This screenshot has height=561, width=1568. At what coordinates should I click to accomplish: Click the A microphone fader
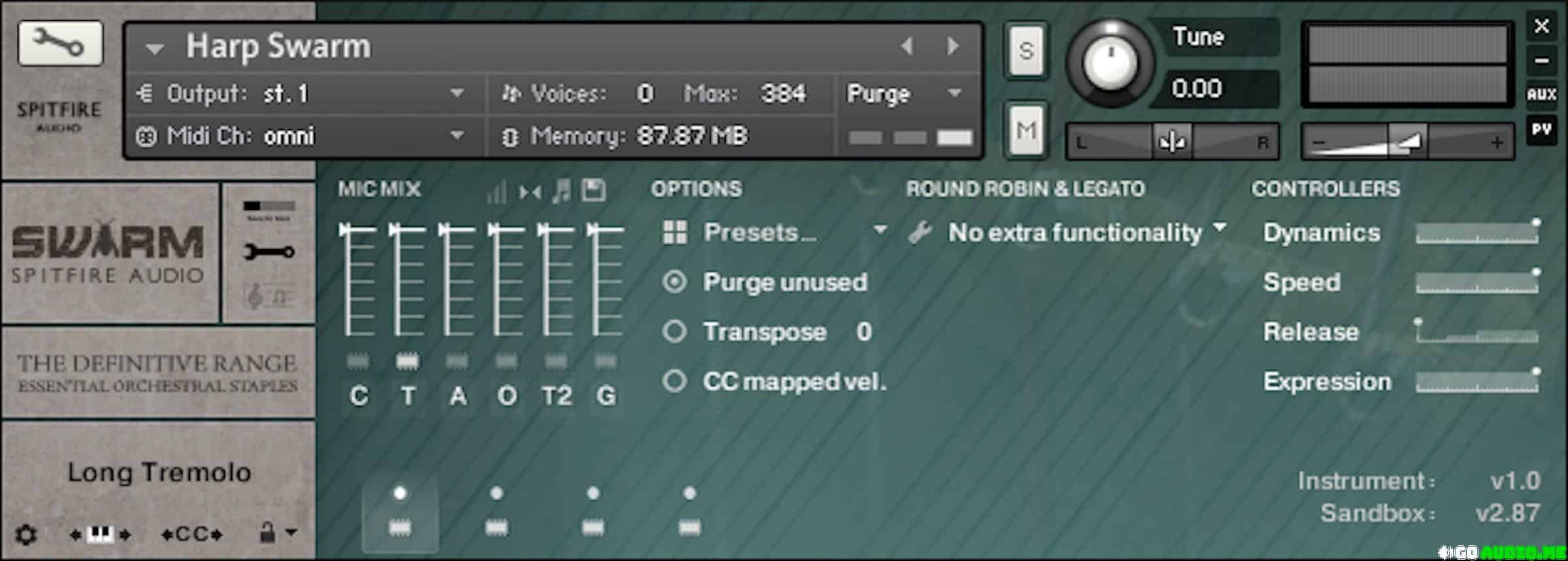click(x=457, y=279)
